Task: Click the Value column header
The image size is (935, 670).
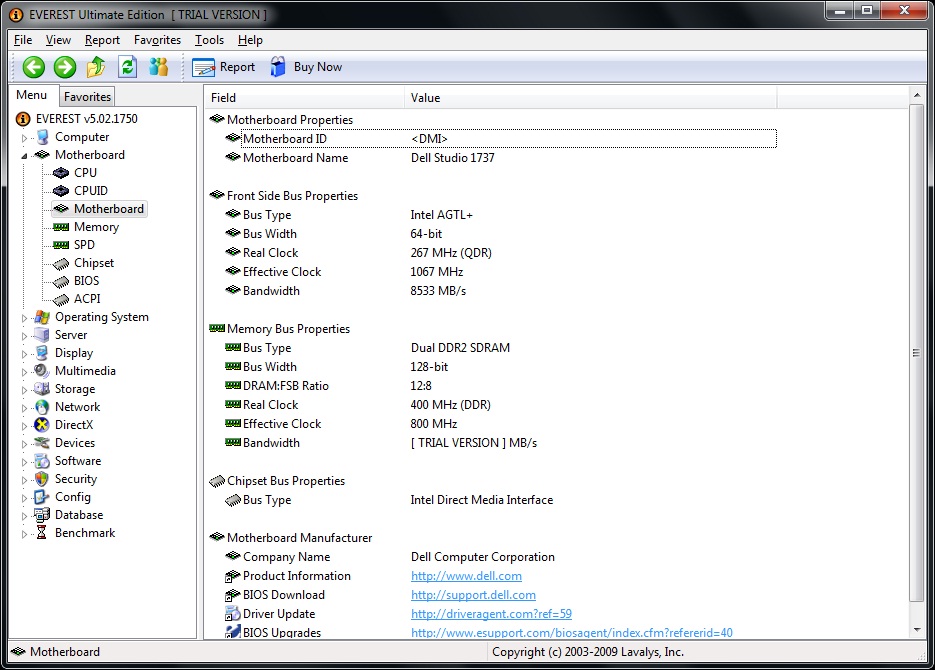Action: click(x=591, y=98)
